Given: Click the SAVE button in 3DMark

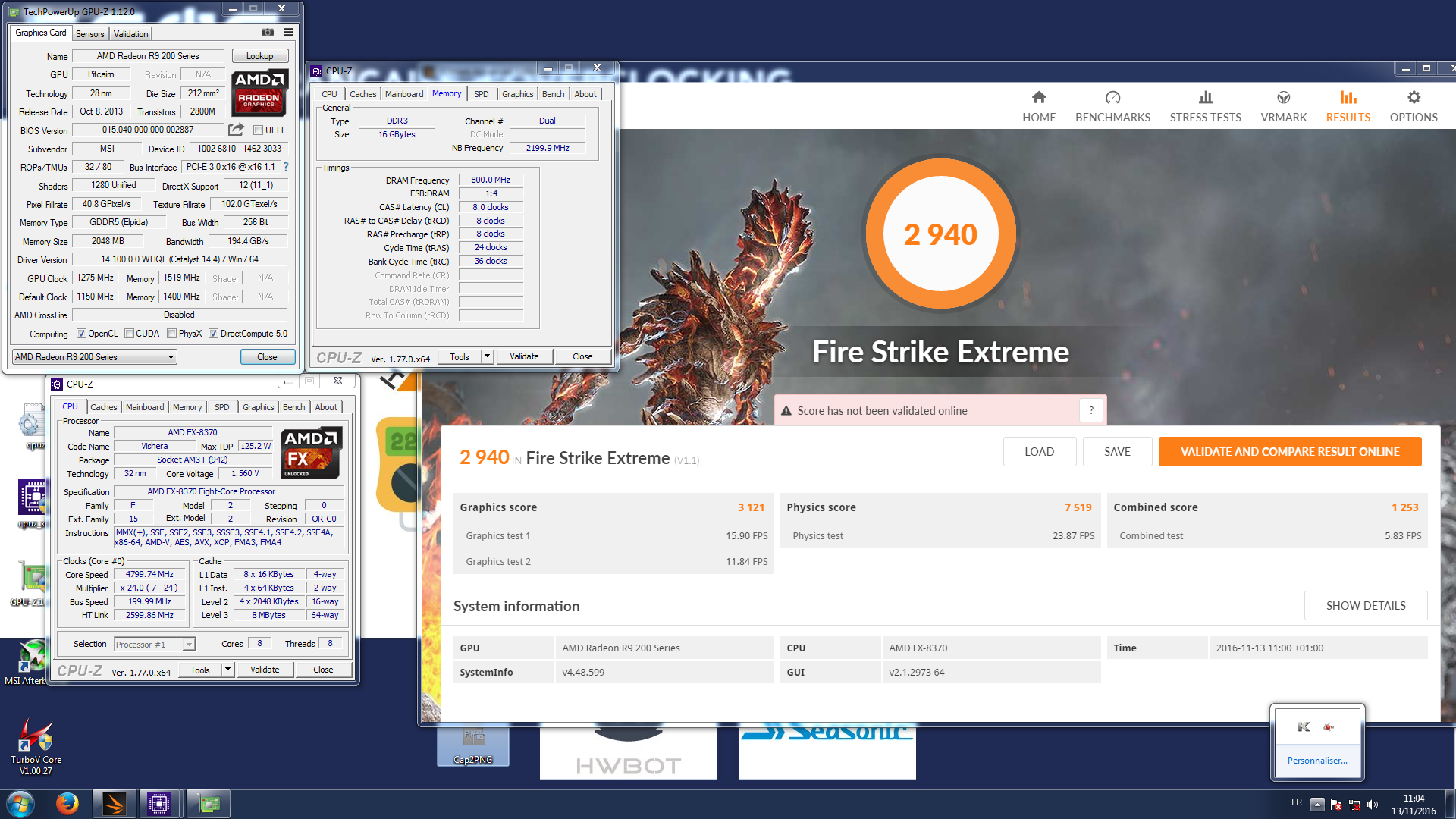Looking at the screenshot, I should [x=1117, y=451].
